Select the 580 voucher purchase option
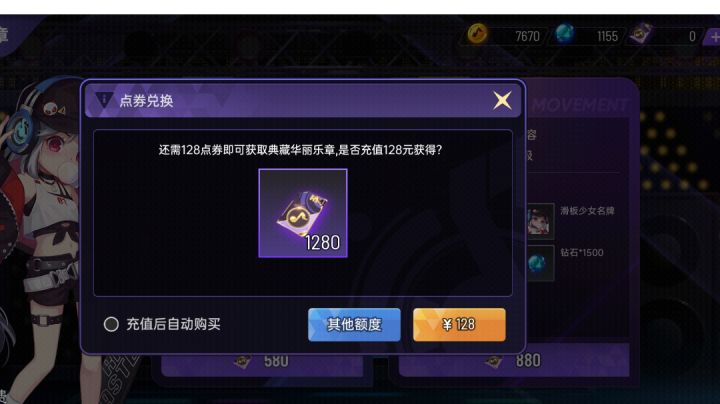720x404 pixels. pyautogui.click(x=262, y=361)
